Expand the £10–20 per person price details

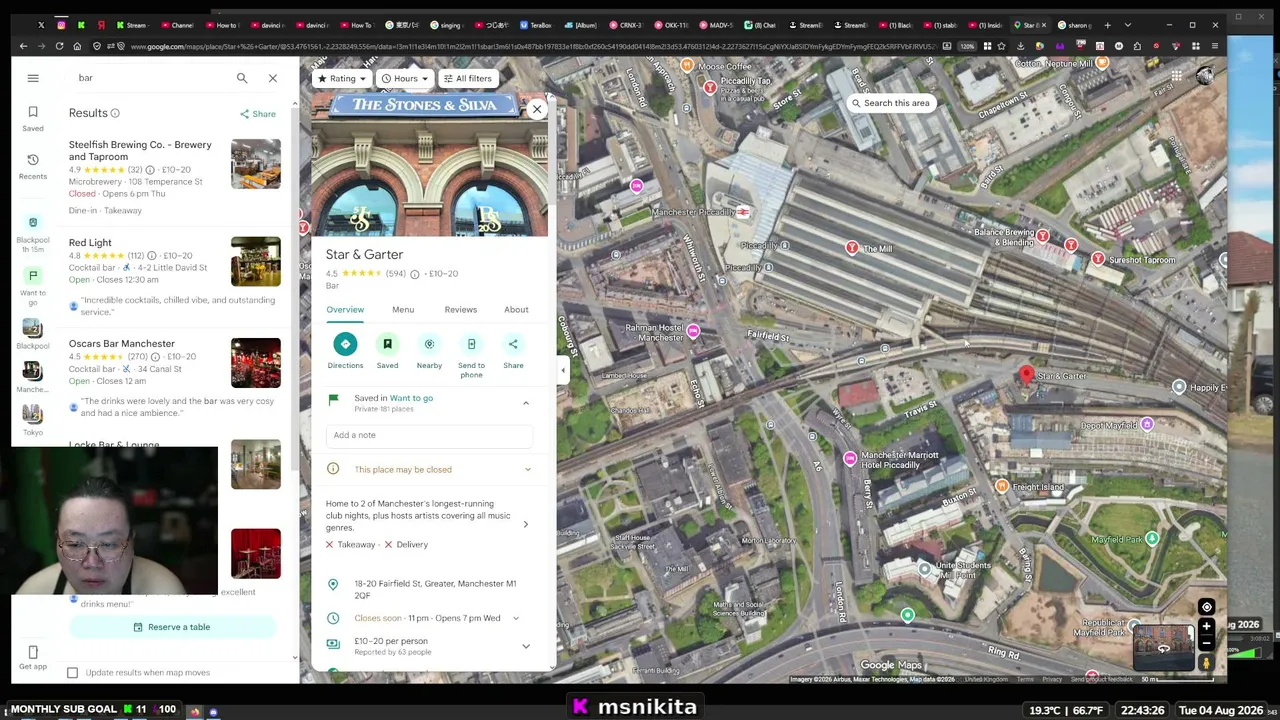(x=526, y=646)
